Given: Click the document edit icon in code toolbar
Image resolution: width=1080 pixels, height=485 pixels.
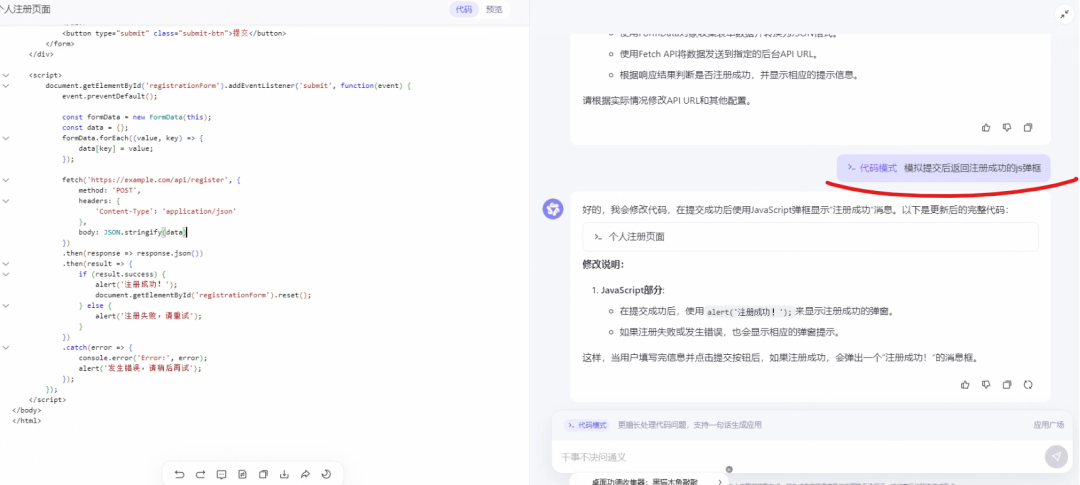Looking at the screenshot, I should pos(242,474).
